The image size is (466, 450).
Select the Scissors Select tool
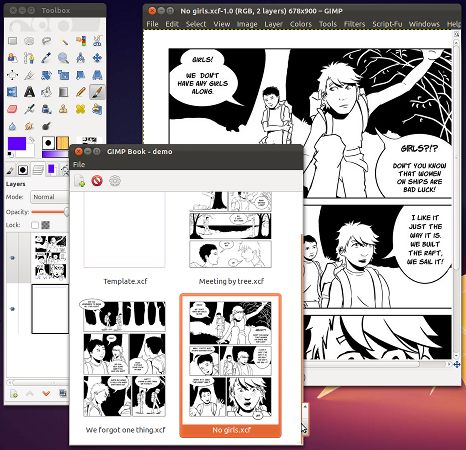(x=97, y=41)
